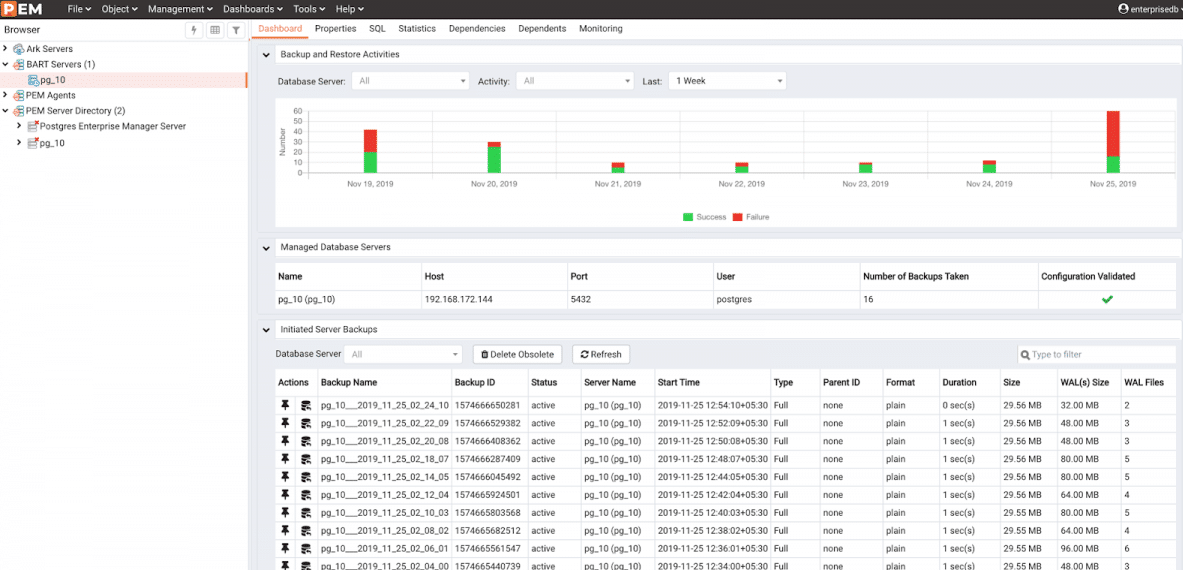The width and height of the screenshot is (1183, 570).
Task: Open the File menu
Action: pyautogui.click(x=79, y=9)
